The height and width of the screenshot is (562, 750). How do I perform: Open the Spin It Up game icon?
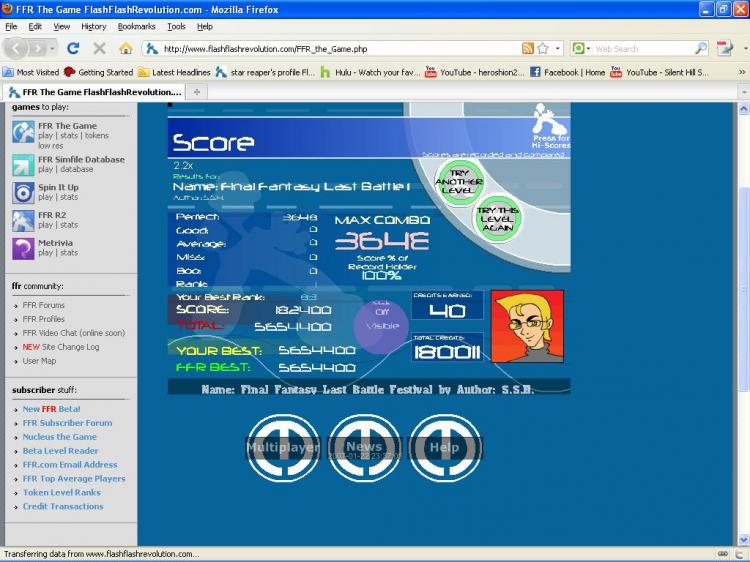[23, 193]
